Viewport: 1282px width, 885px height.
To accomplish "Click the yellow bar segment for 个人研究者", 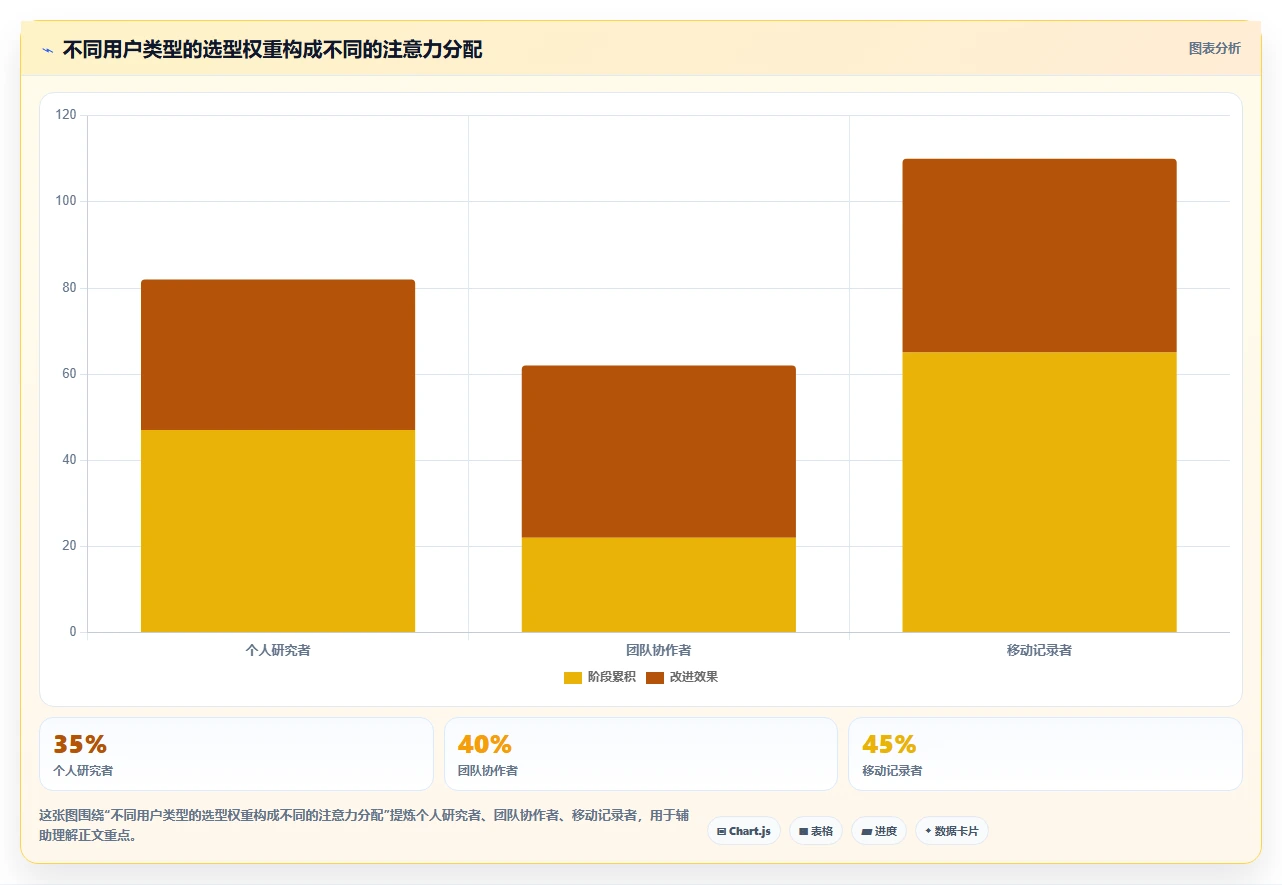I will [278, 531].
